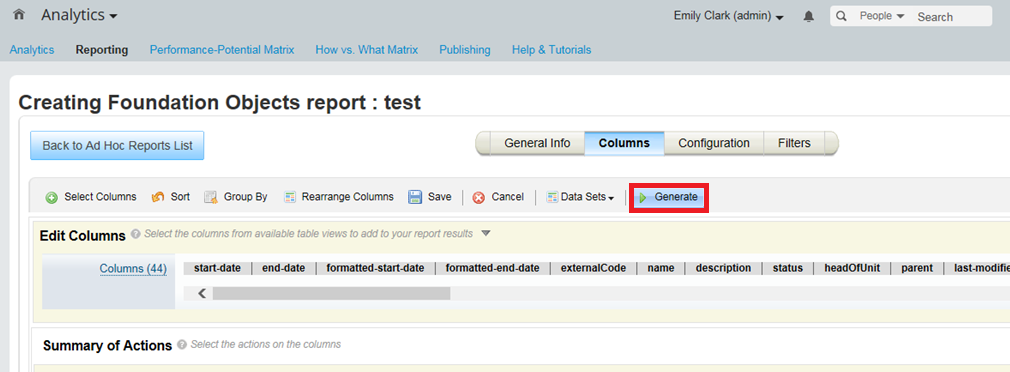Click the name column header

661,268
